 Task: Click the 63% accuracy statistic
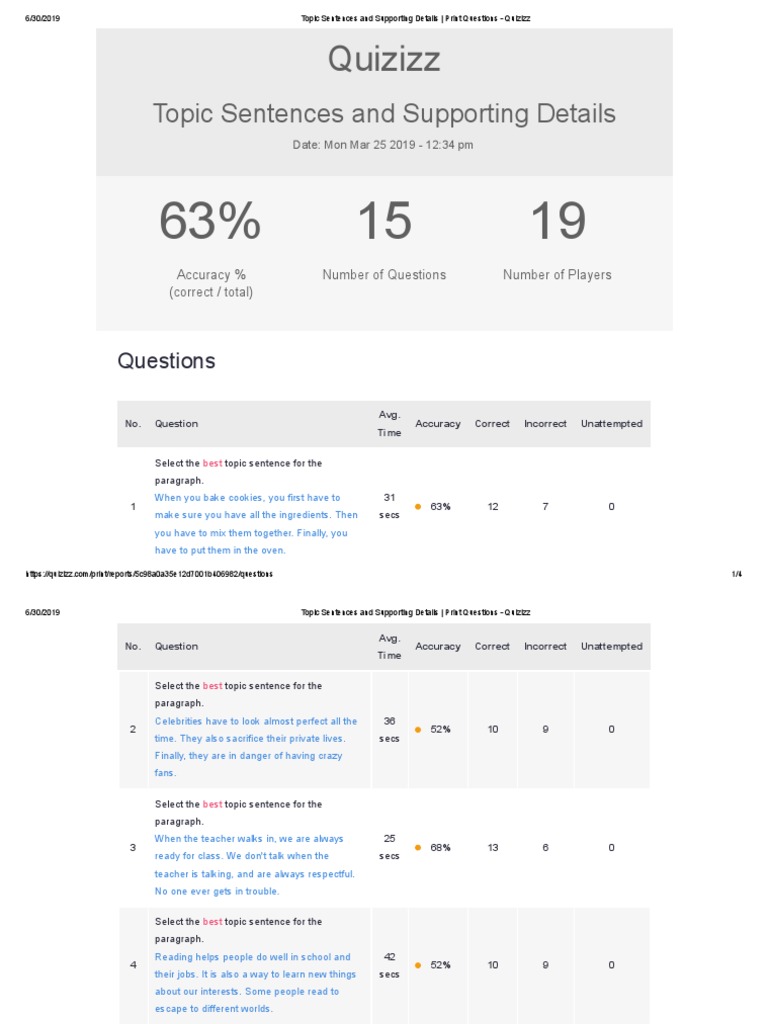(x=210, y=222)
